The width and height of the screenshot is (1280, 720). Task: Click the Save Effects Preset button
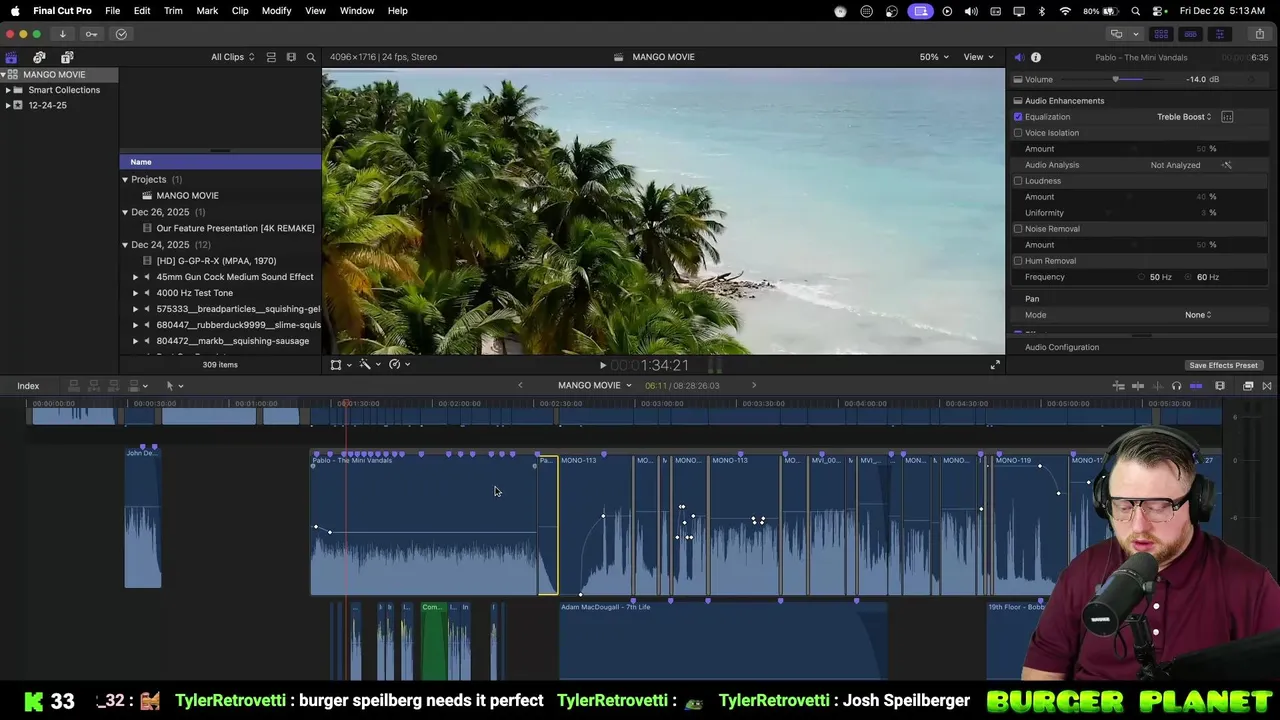1223,365
